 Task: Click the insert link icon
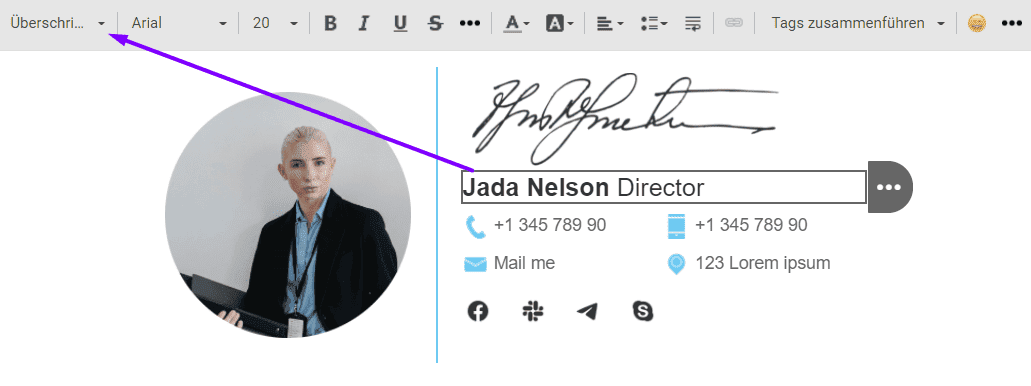point(733,23)
